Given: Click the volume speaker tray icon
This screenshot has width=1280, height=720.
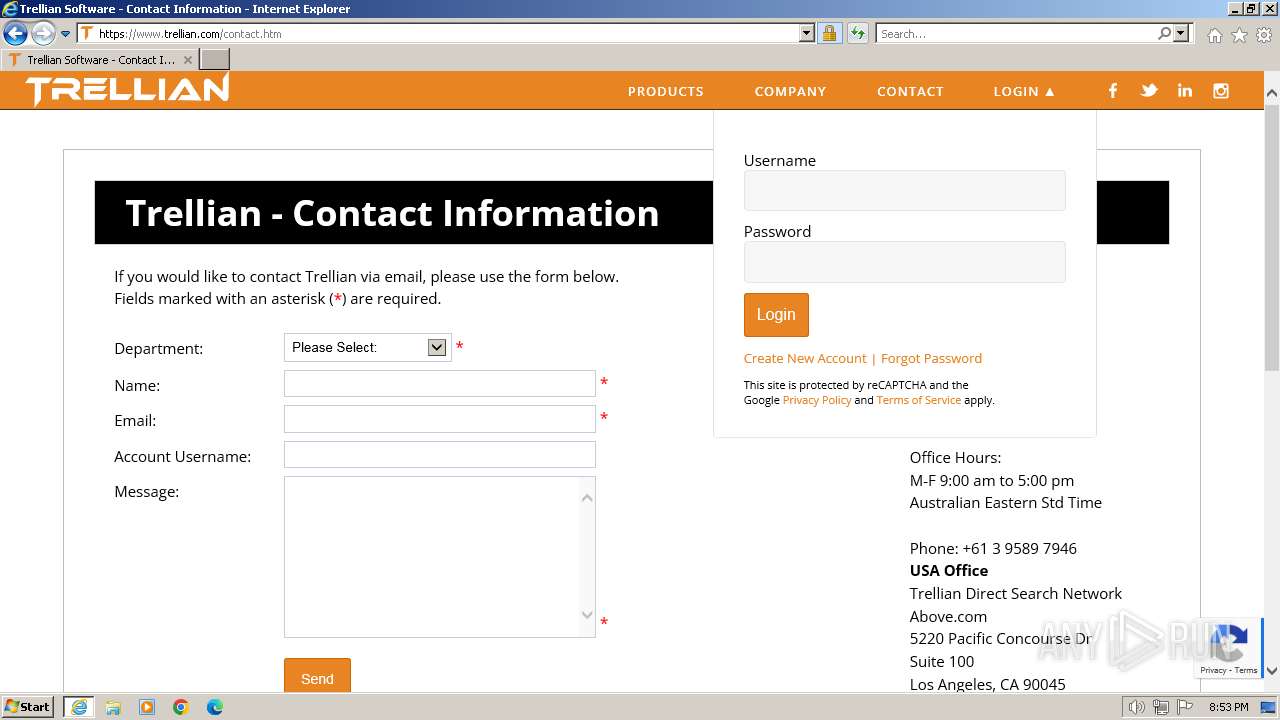Looking at the screenshot, I should [x=1136, y=707].
